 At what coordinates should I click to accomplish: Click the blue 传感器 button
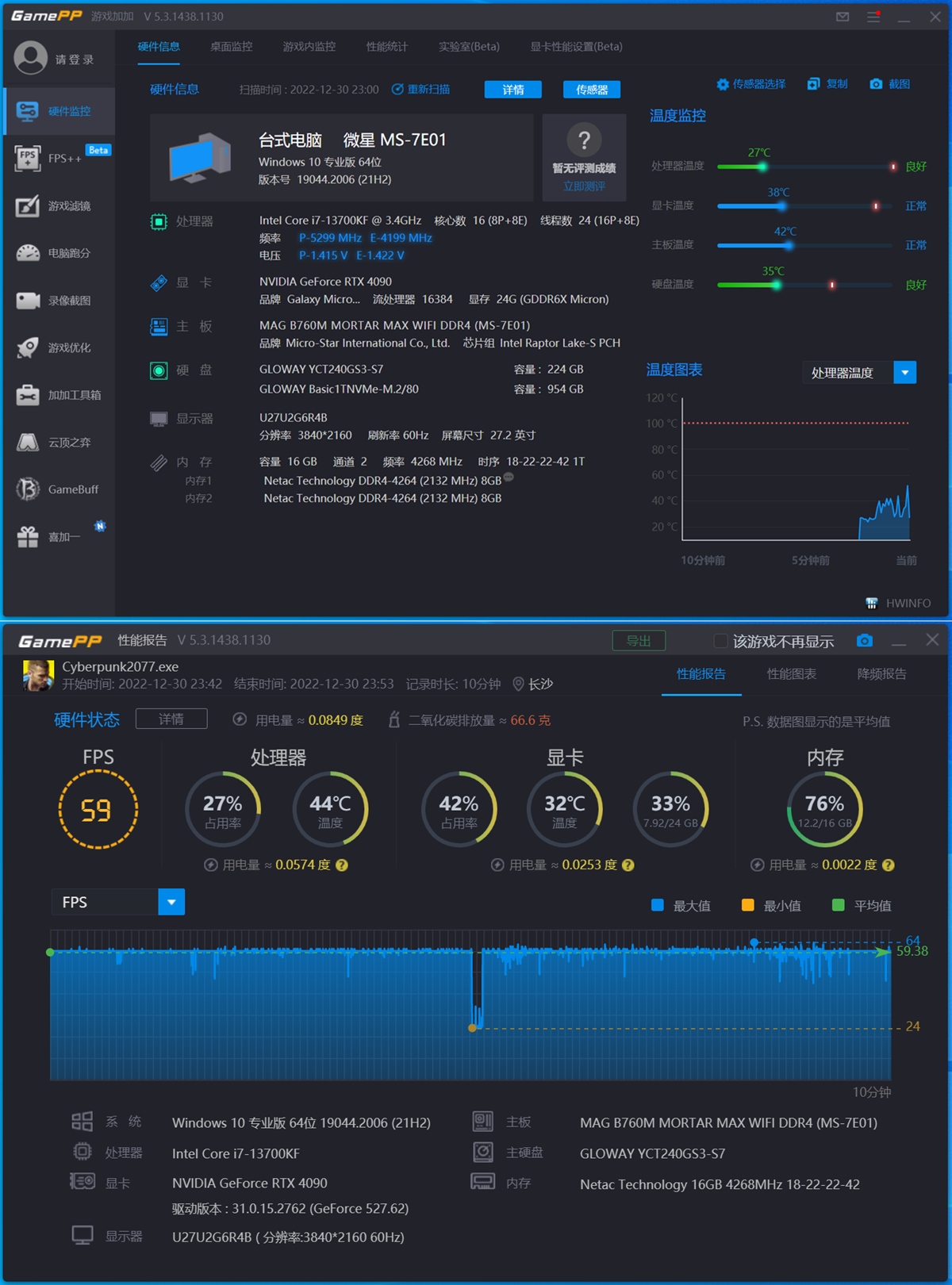pos(592,90)
